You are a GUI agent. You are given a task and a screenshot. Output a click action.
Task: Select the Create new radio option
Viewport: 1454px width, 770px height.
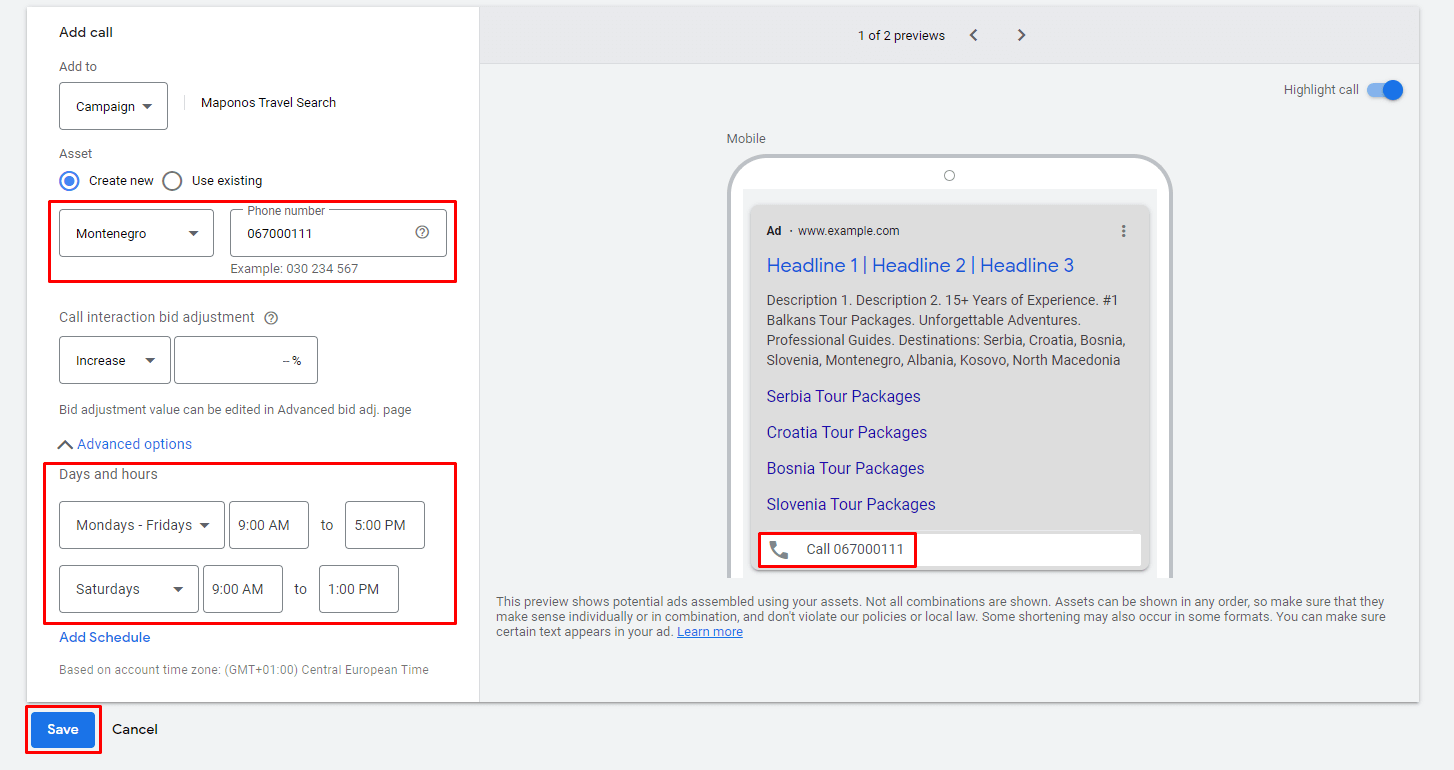(x=69, y=181)
